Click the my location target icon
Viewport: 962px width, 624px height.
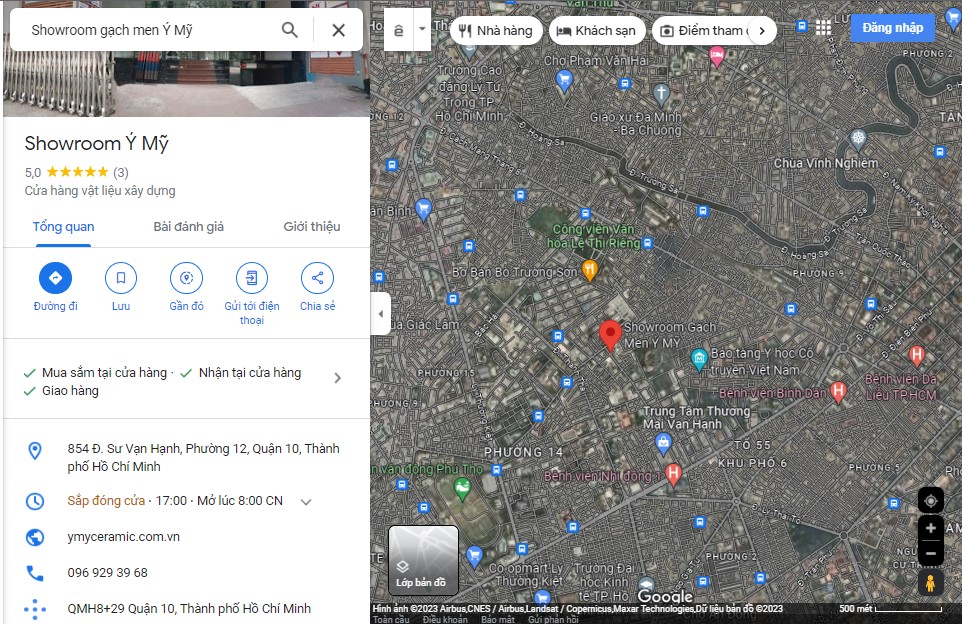(x=930, y=501)
